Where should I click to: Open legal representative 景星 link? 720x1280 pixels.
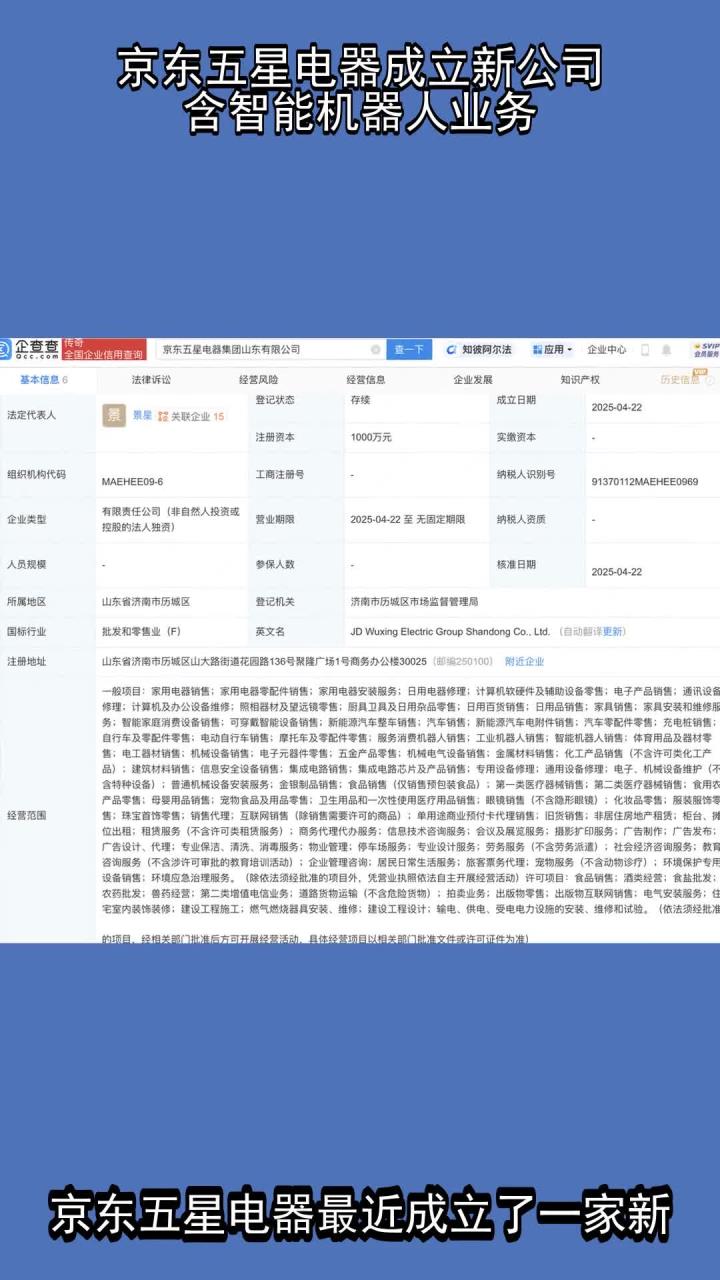pyautogui.click(x=142, y=415)
